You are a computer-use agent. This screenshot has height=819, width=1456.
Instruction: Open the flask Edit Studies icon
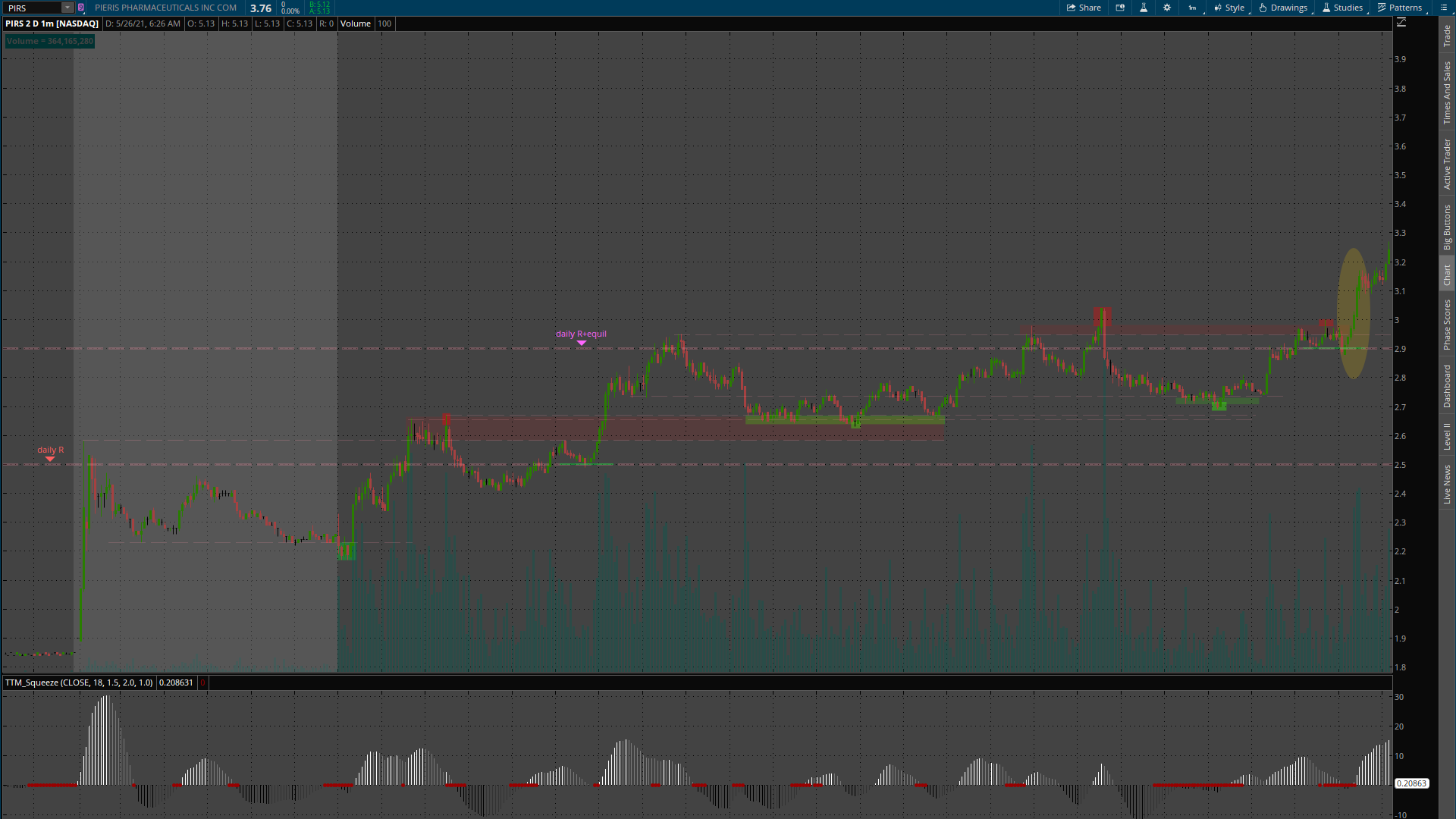1144,8
